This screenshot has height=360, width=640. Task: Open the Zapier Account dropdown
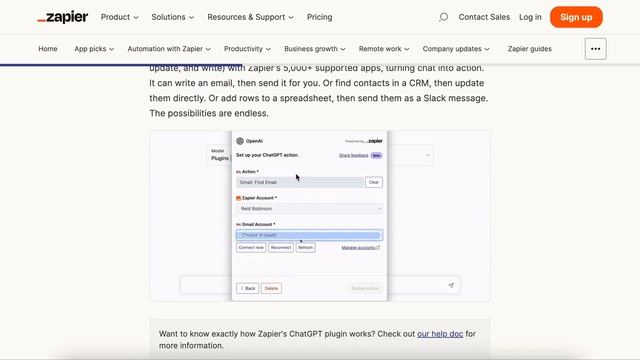(309, 209)
